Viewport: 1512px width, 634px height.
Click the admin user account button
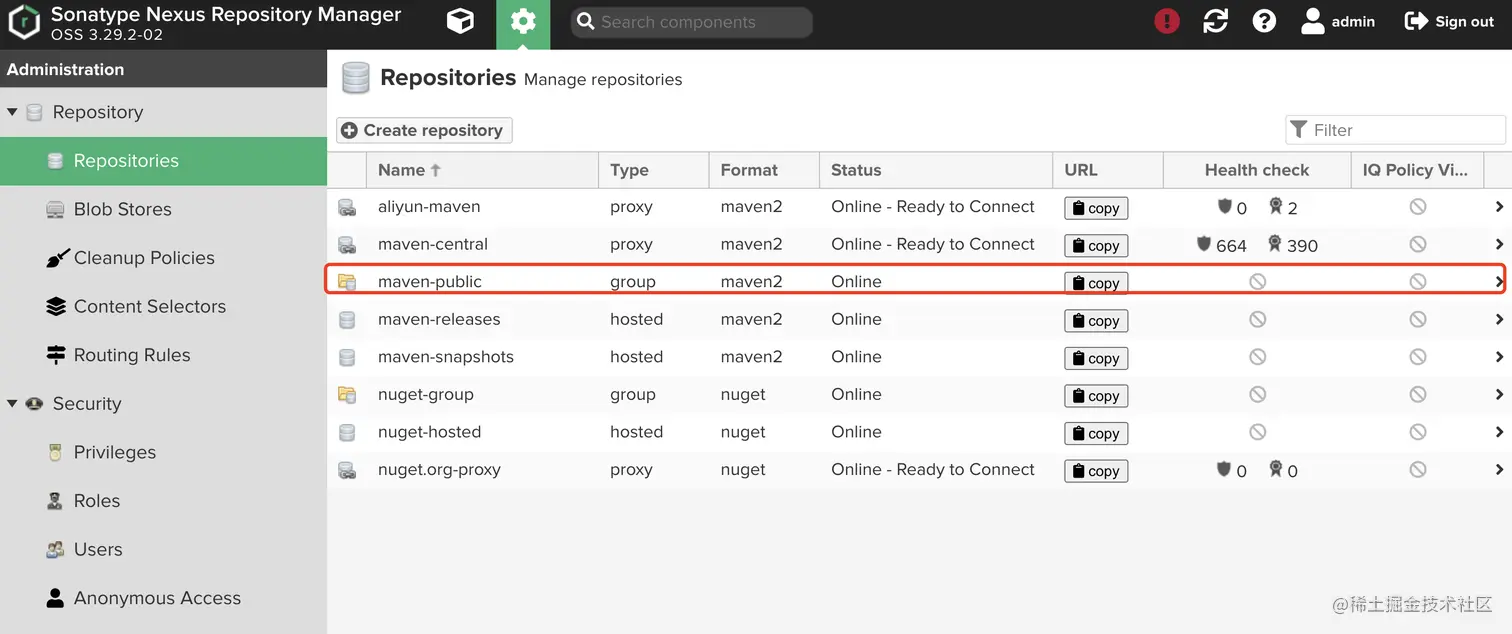click(x=1338, y=22)
